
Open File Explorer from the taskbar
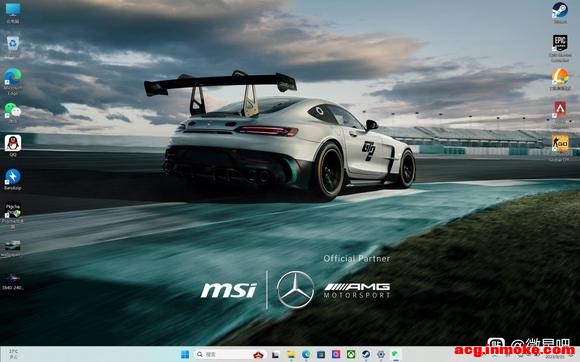(x=291, y=355)
